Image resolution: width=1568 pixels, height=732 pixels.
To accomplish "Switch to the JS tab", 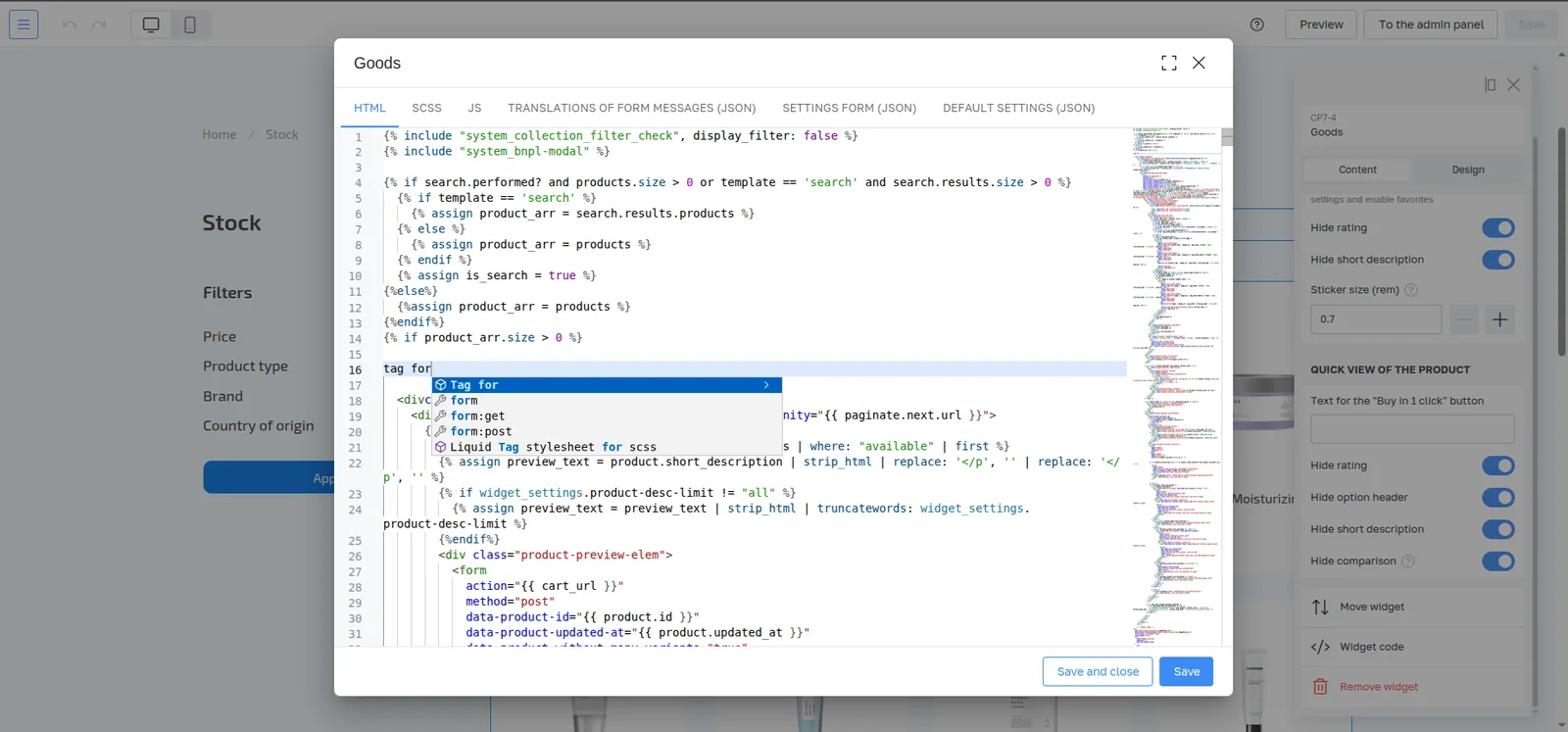I will tap(474, 108).
